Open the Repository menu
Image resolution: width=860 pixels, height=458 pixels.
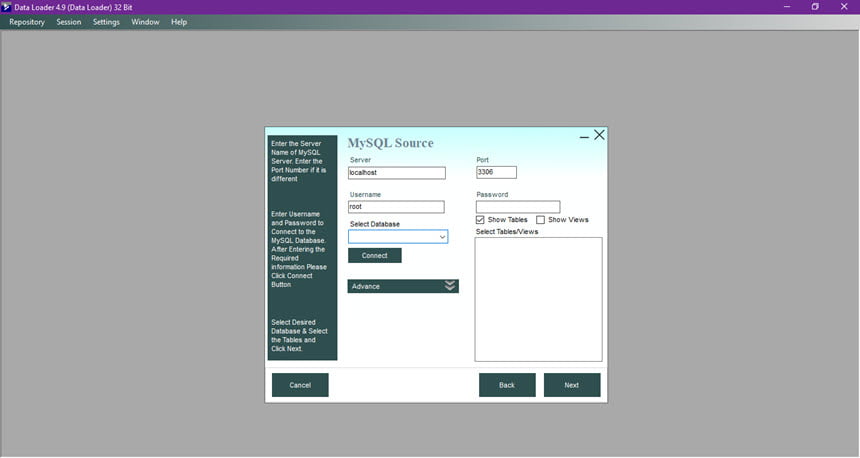(x=27, y=22)
